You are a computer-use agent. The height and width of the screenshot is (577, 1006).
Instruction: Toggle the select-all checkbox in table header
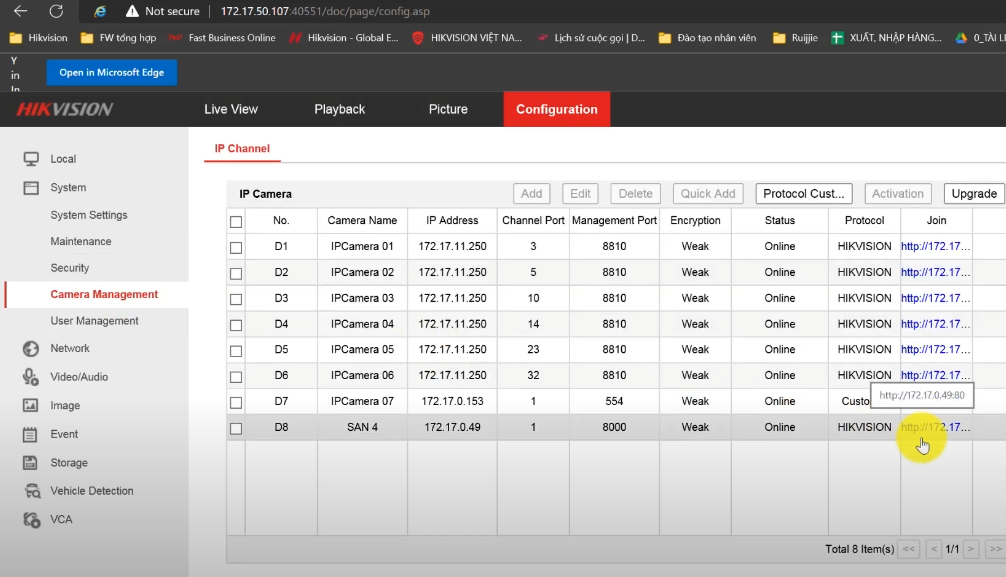(236, 222)
